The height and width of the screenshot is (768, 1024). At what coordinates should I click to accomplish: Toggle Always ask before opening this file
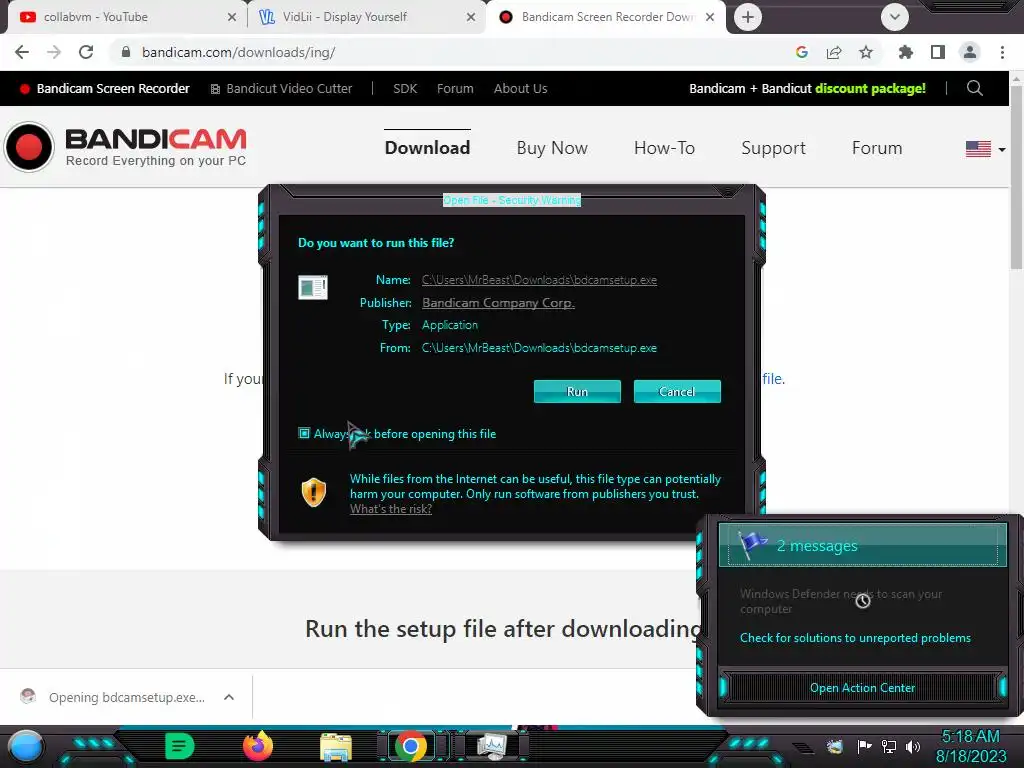[304, 433]
